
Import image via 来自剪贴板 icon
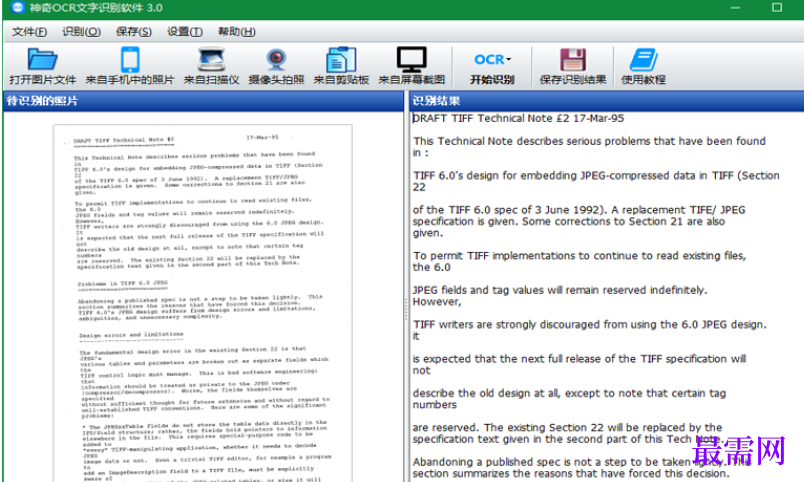341,59
